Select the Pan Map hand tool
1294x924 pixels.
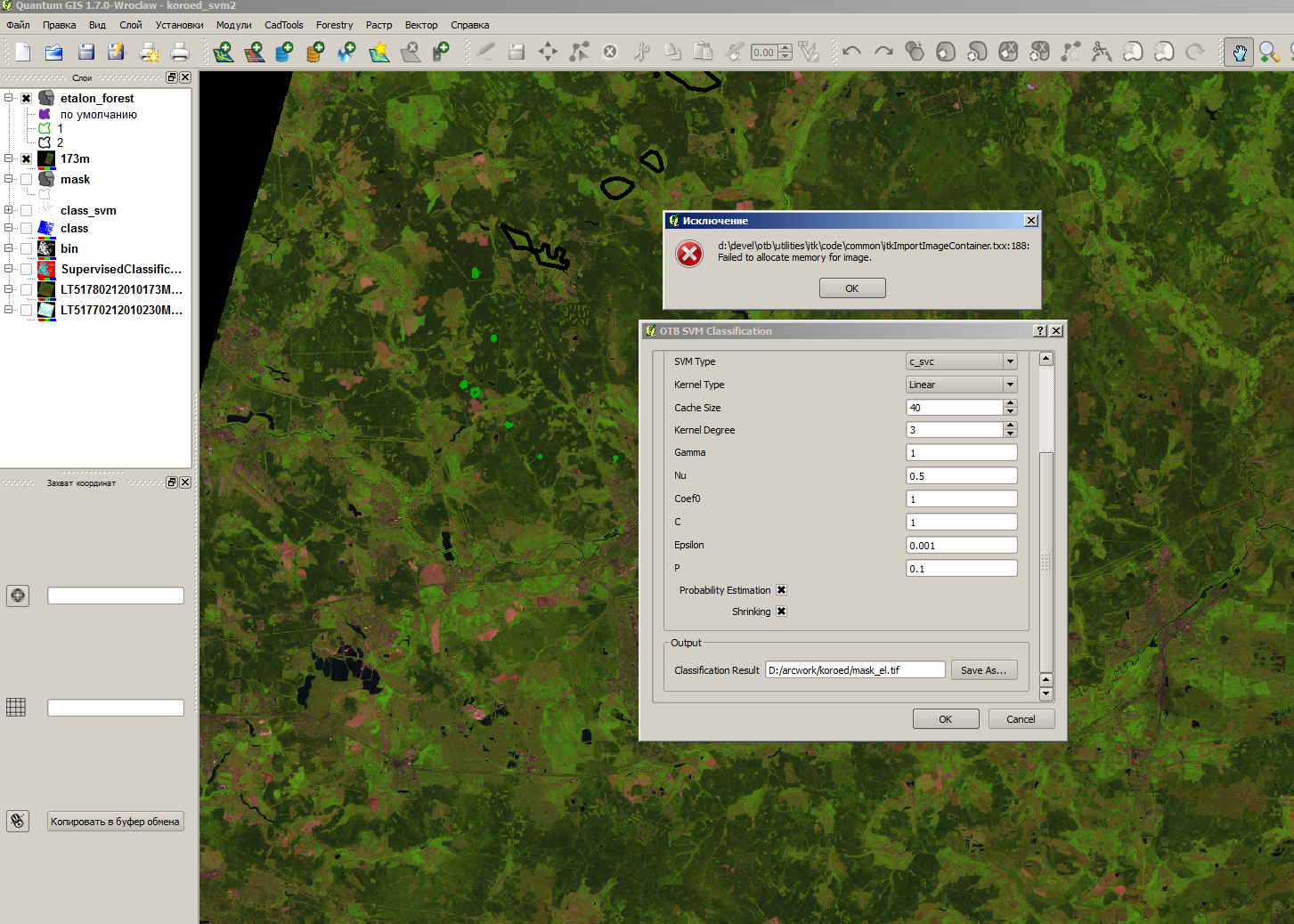[x=1239, y=53]
